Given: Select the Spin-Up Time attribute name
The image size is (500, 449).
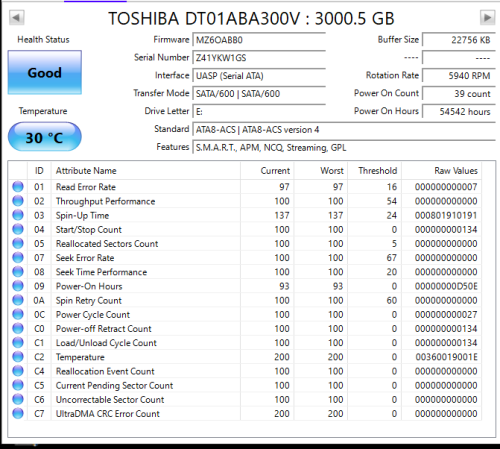Looking at the screenshot, I should pos(82,215).
